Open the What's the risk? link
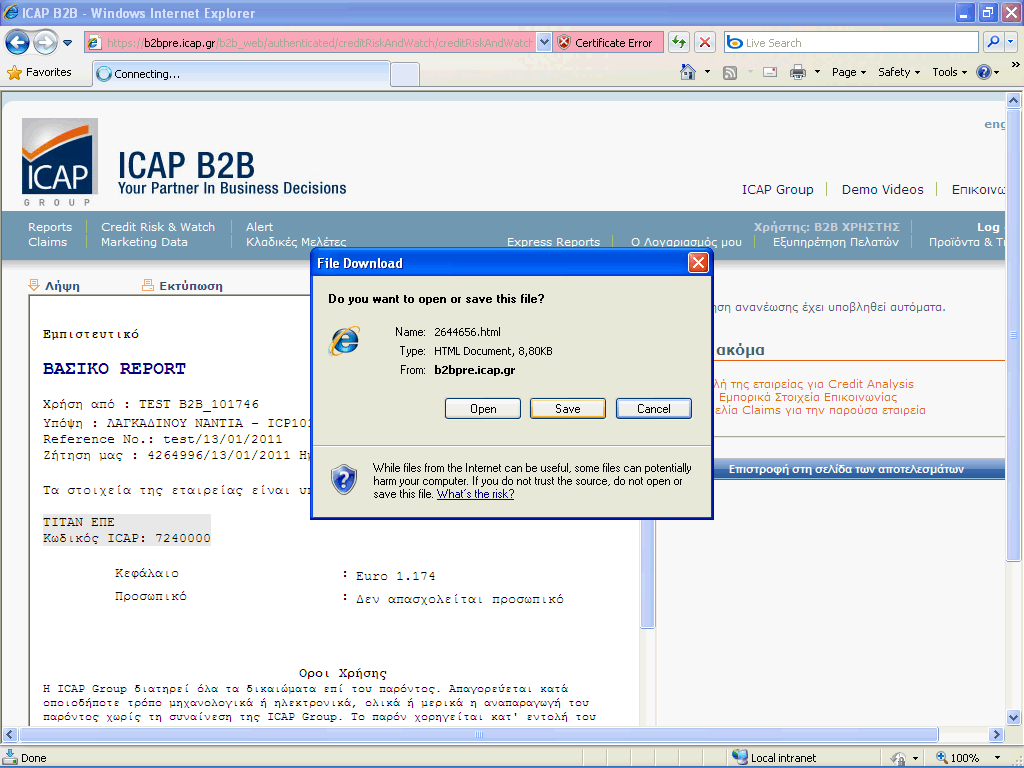This screenshot has width=1024, height=768. click(475, 494)
